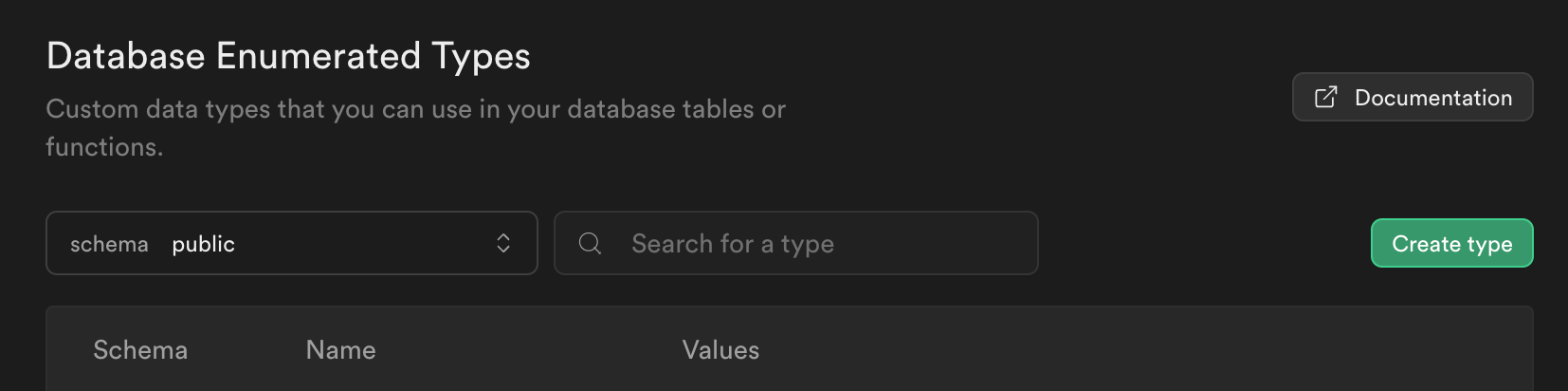The width and height of the screenshot is (1568, 391).
Task: Click the Values column header
Action: click(720, 350)
